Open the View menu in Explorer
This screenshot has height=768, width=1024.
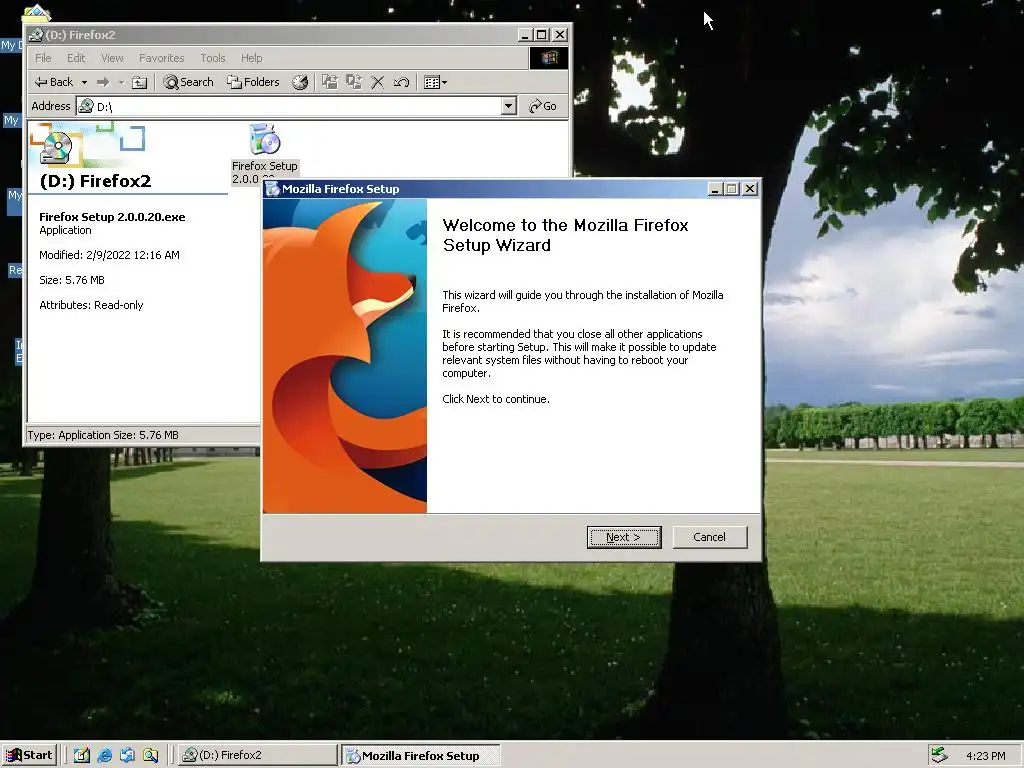(x=112, y=58)
